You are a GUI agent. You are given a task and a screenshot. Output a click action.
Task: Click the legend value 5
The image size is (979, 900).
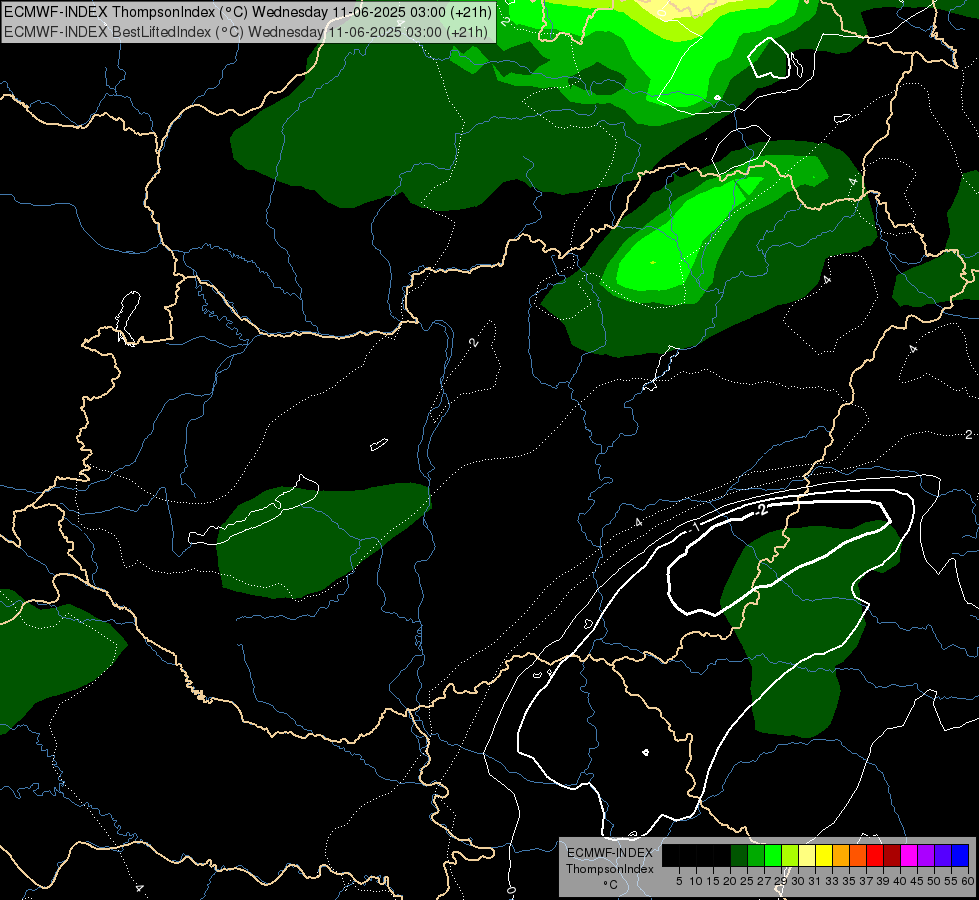point(679,881)
